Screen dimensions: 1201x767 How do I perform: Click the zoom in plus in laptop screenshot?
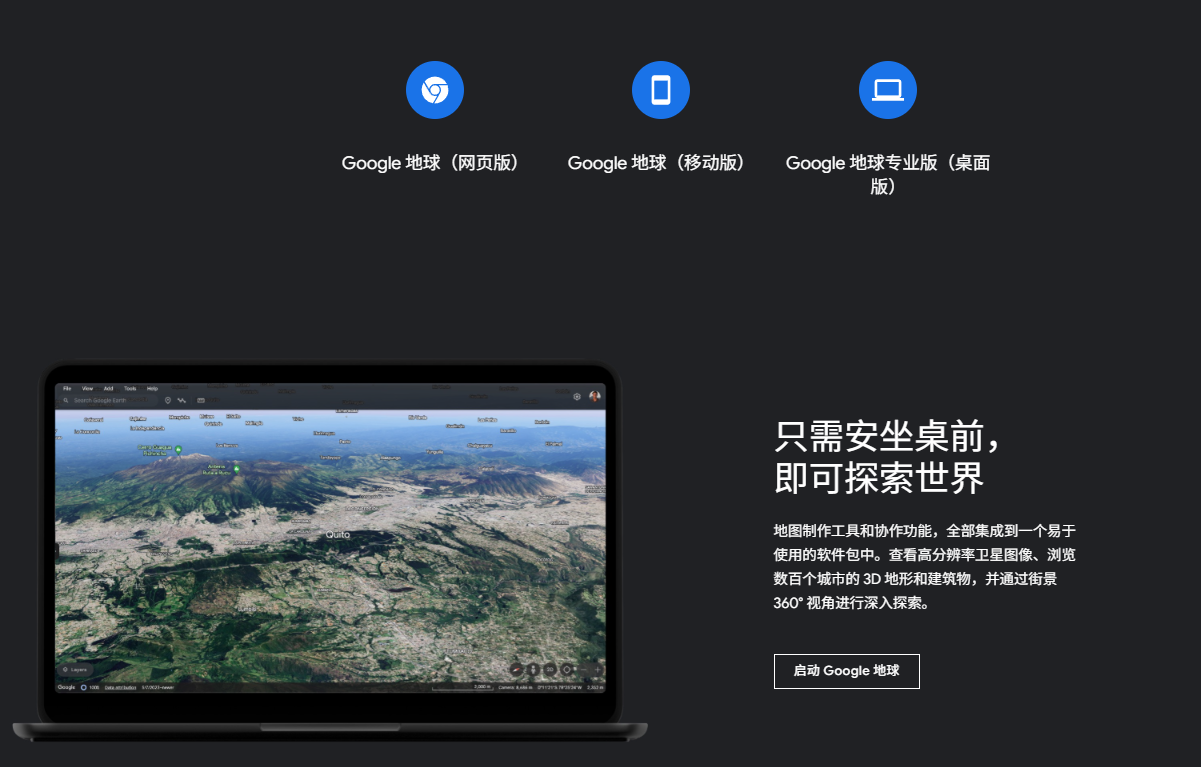[597, 670]
